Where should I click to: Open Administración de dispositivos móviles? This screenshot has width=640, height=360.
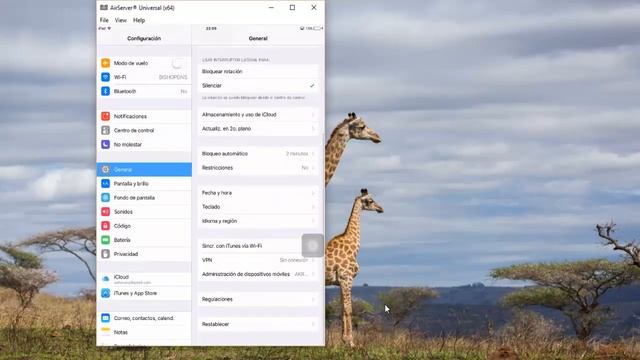[x=258, y=274]
